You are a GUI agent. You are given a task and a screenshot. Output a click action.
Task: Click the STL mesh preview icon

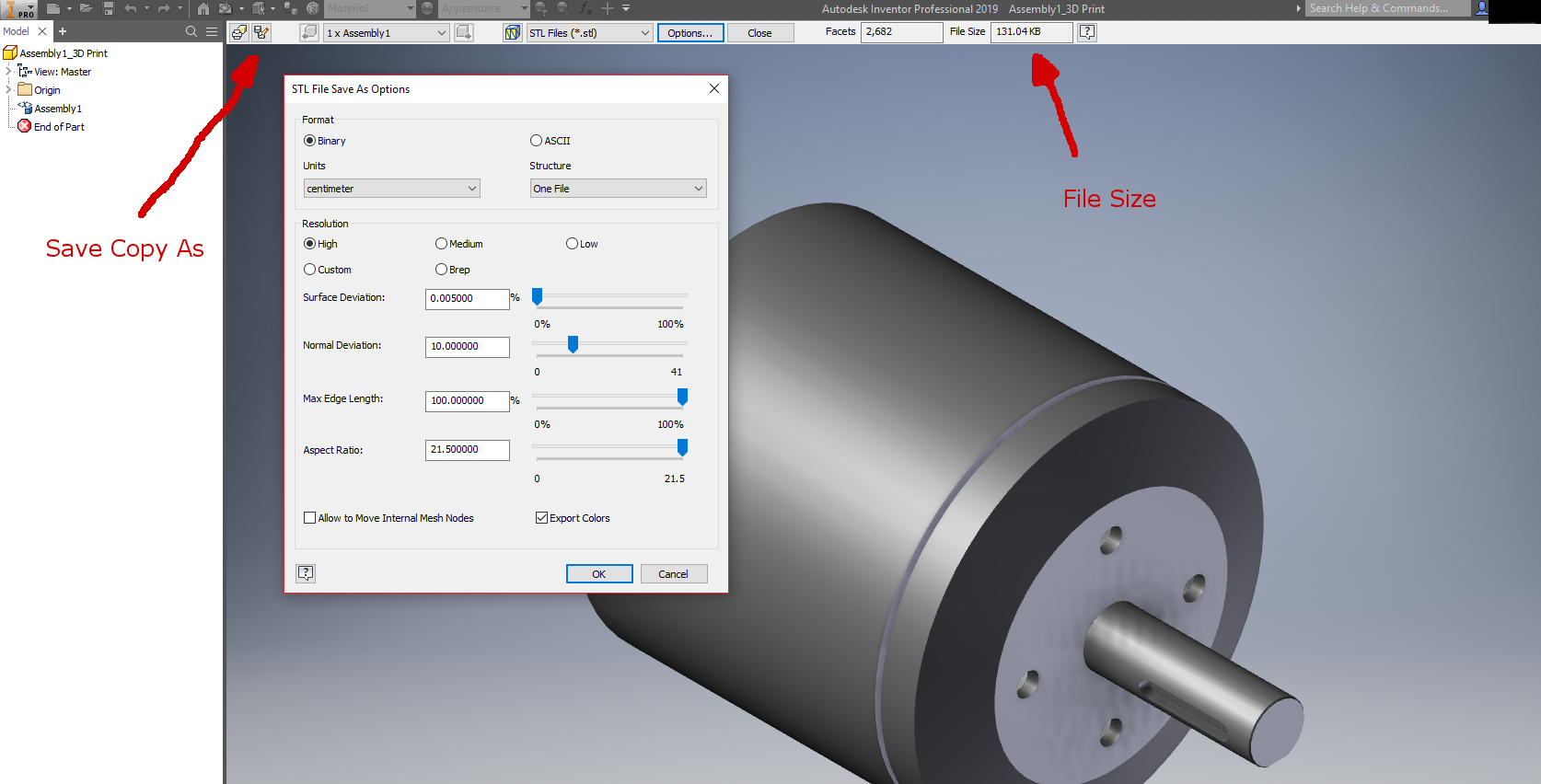(x=513, y=32)
